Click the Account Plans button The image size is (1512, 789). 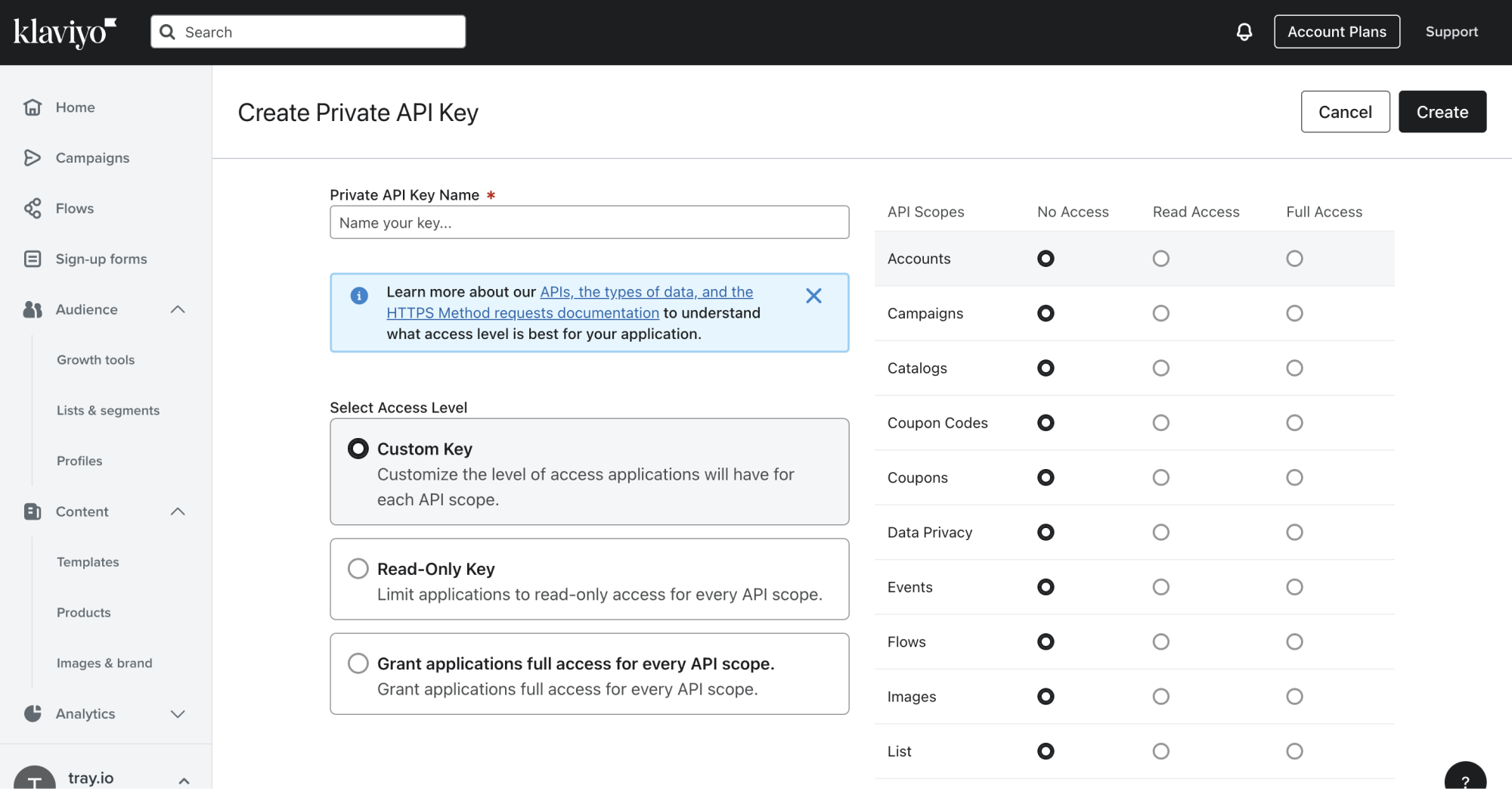click(x=1337, y=32)
